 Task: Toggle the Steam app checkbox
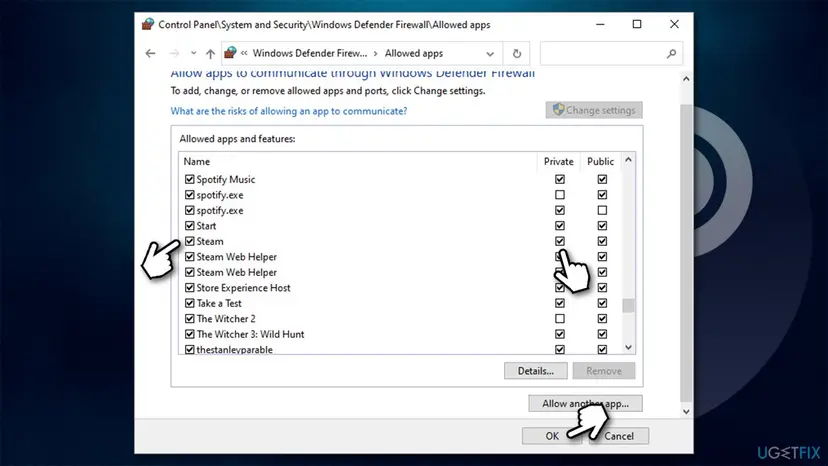[190, 241]
